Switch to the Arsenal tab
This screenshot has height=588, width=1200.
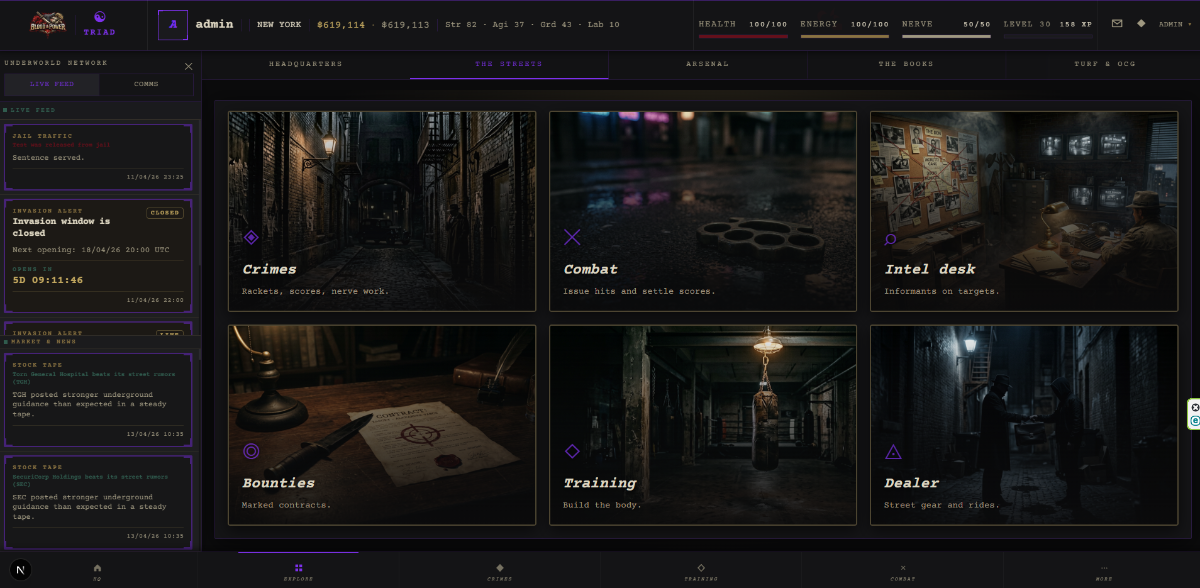(707, 64)
